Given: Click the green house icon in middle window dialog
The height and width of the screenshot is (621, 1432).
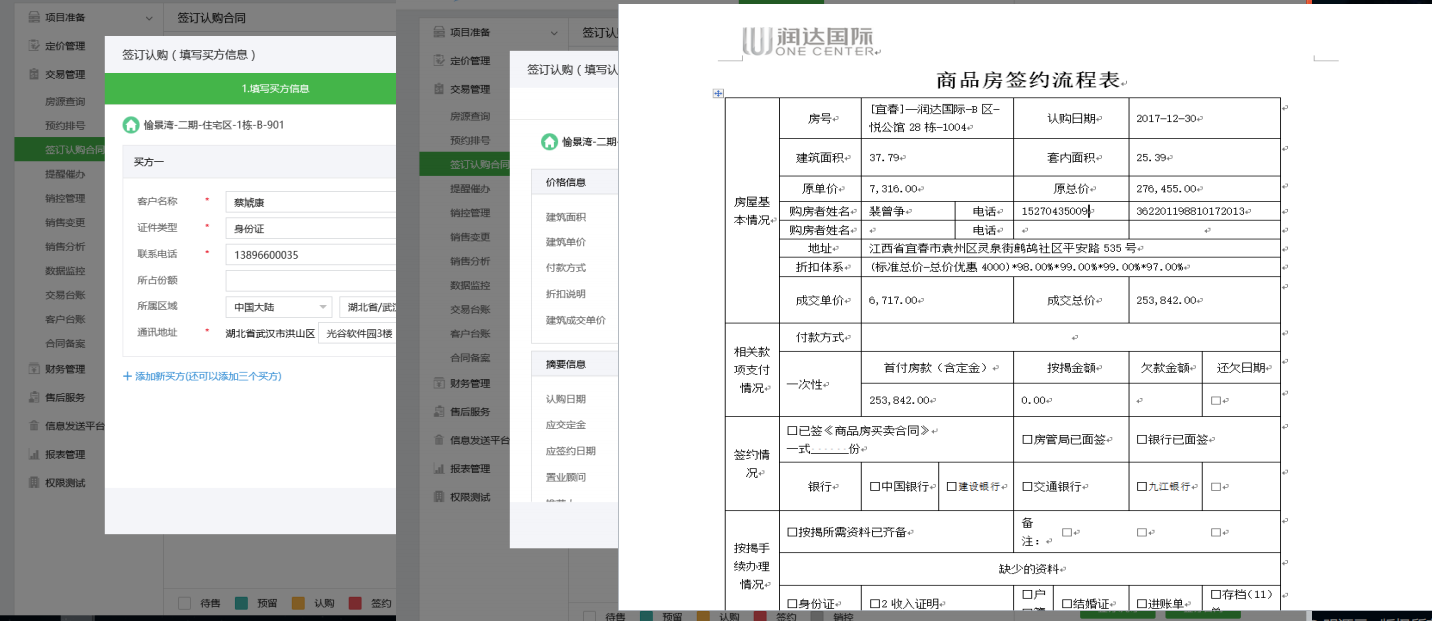Looking at the screenshot, I should point(549,142).
